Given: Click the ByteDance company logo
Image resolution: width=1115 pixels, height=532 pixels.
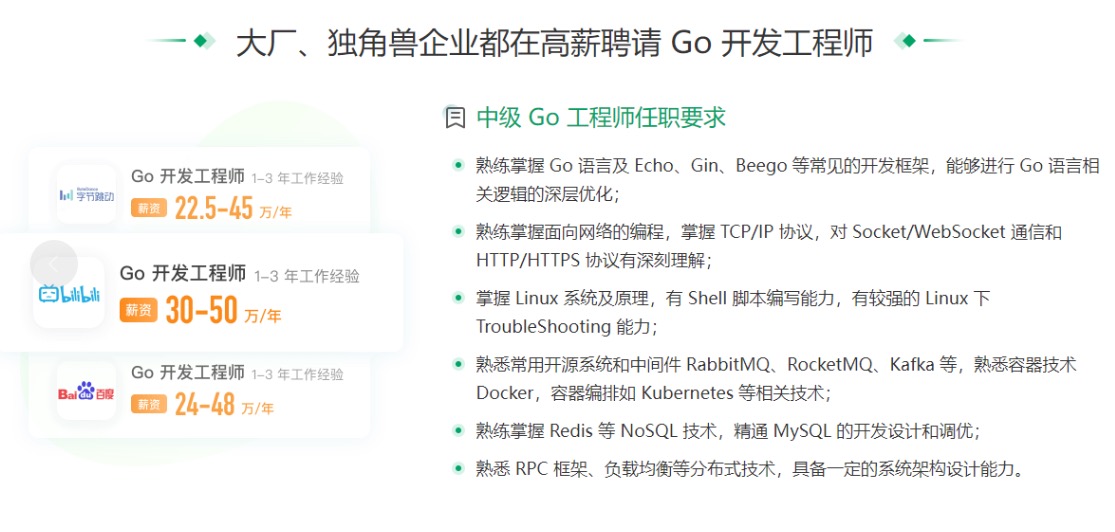Looking at the screenshot, I should coord(86,194).
